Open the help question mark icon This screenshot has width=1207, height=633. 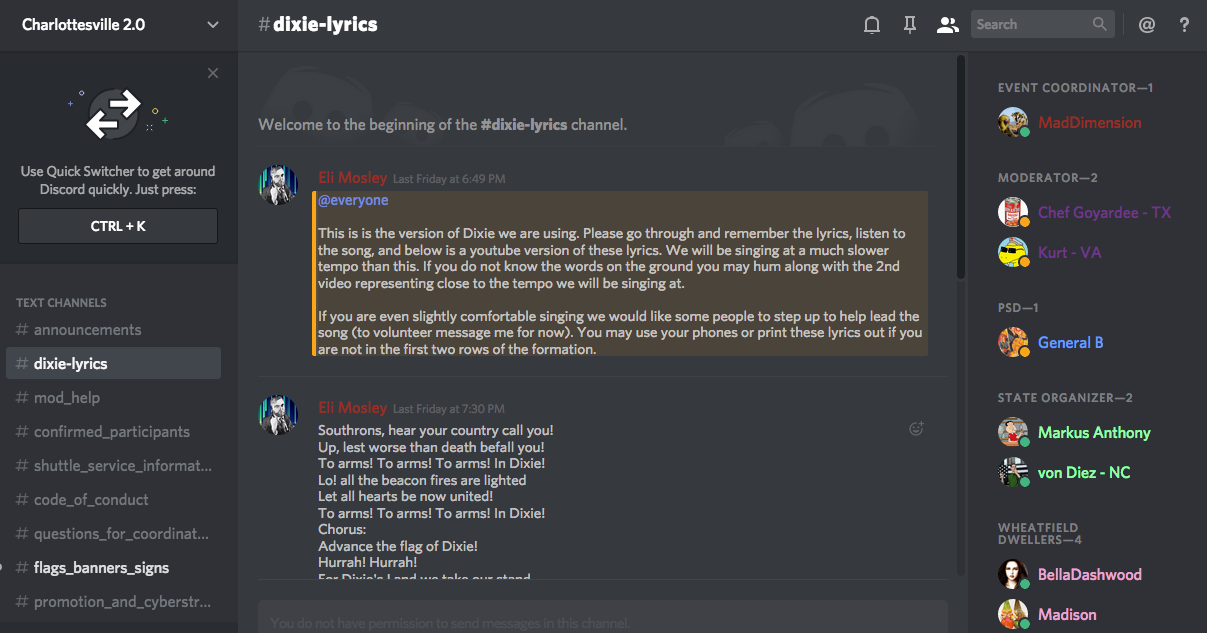coord(1184,25)
